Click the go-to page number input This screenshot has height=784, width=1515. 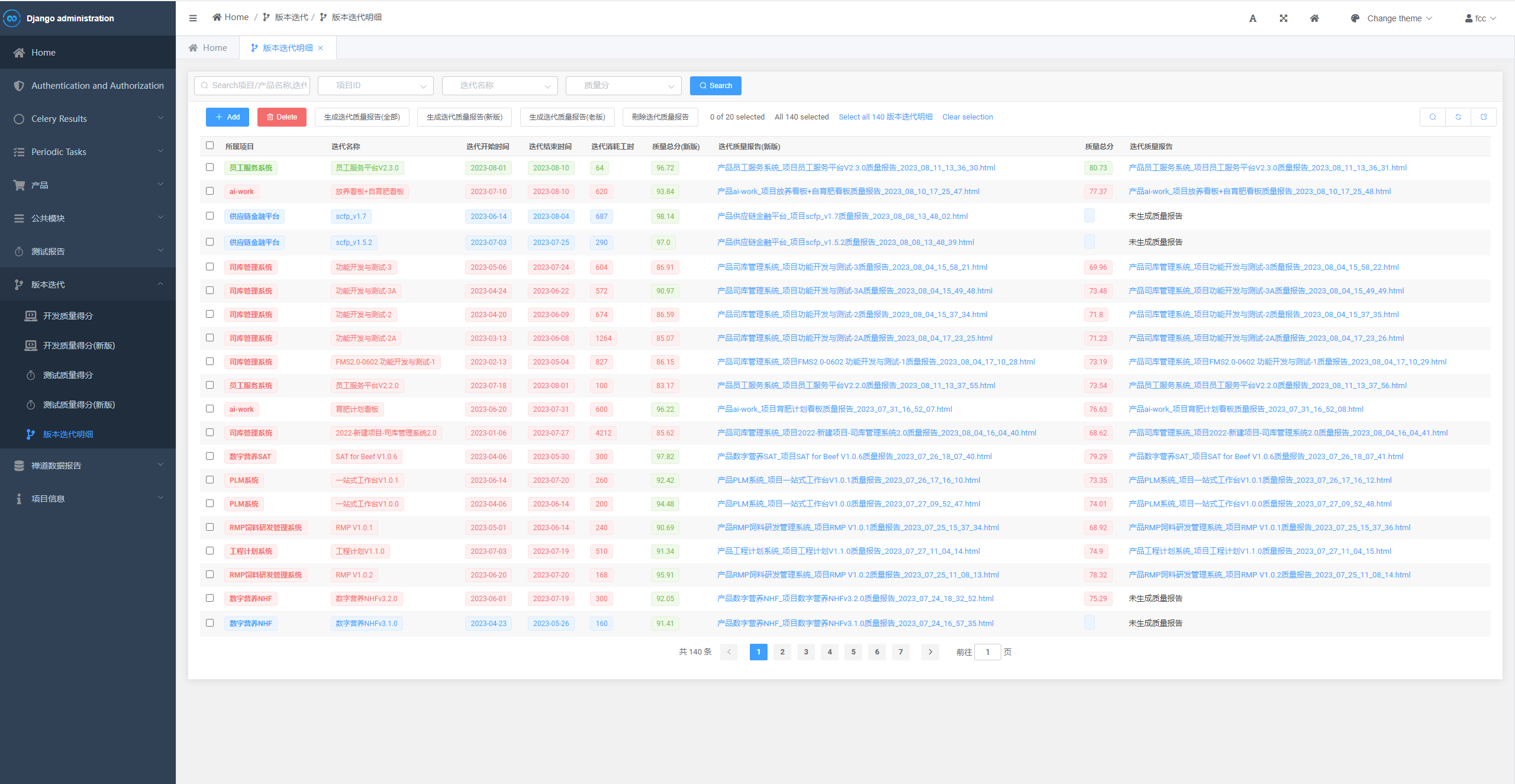(x=987, y=652)
